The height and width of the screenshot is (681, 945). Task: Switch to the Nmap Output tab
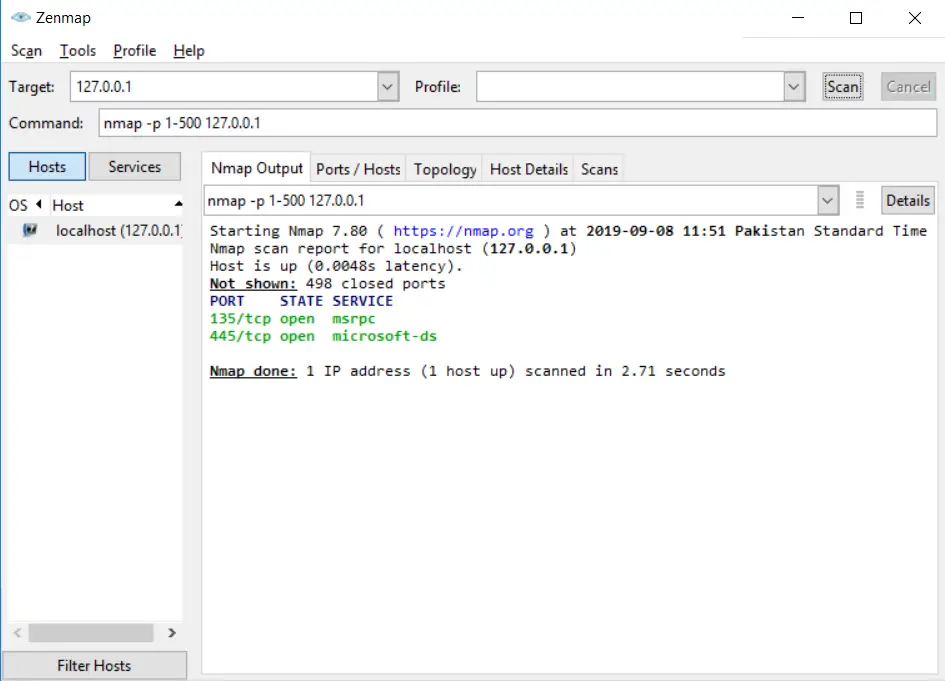pyautogui.click(x=257, y=168)
